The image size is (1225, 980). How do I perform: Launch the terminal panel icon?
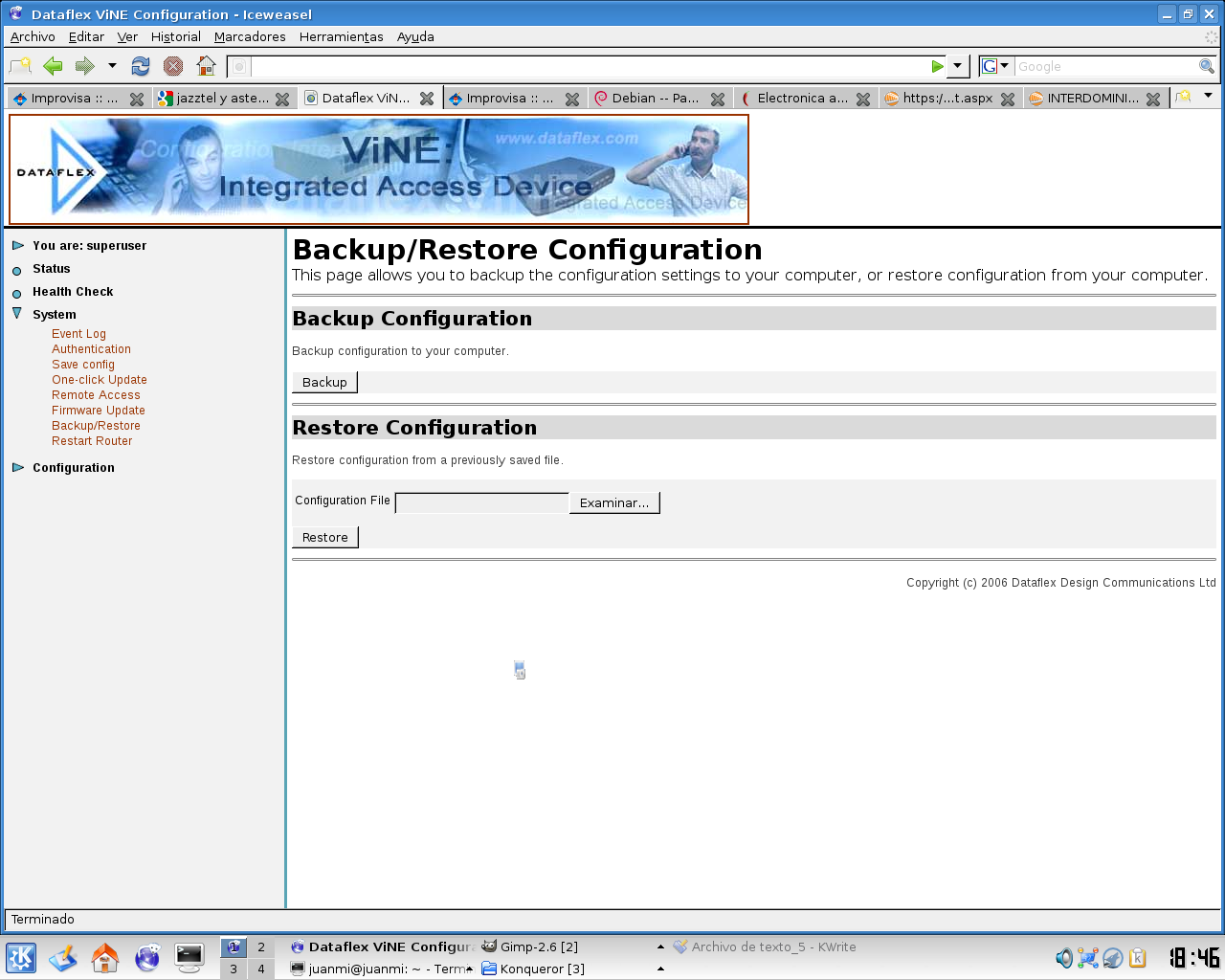click(189, 958)
